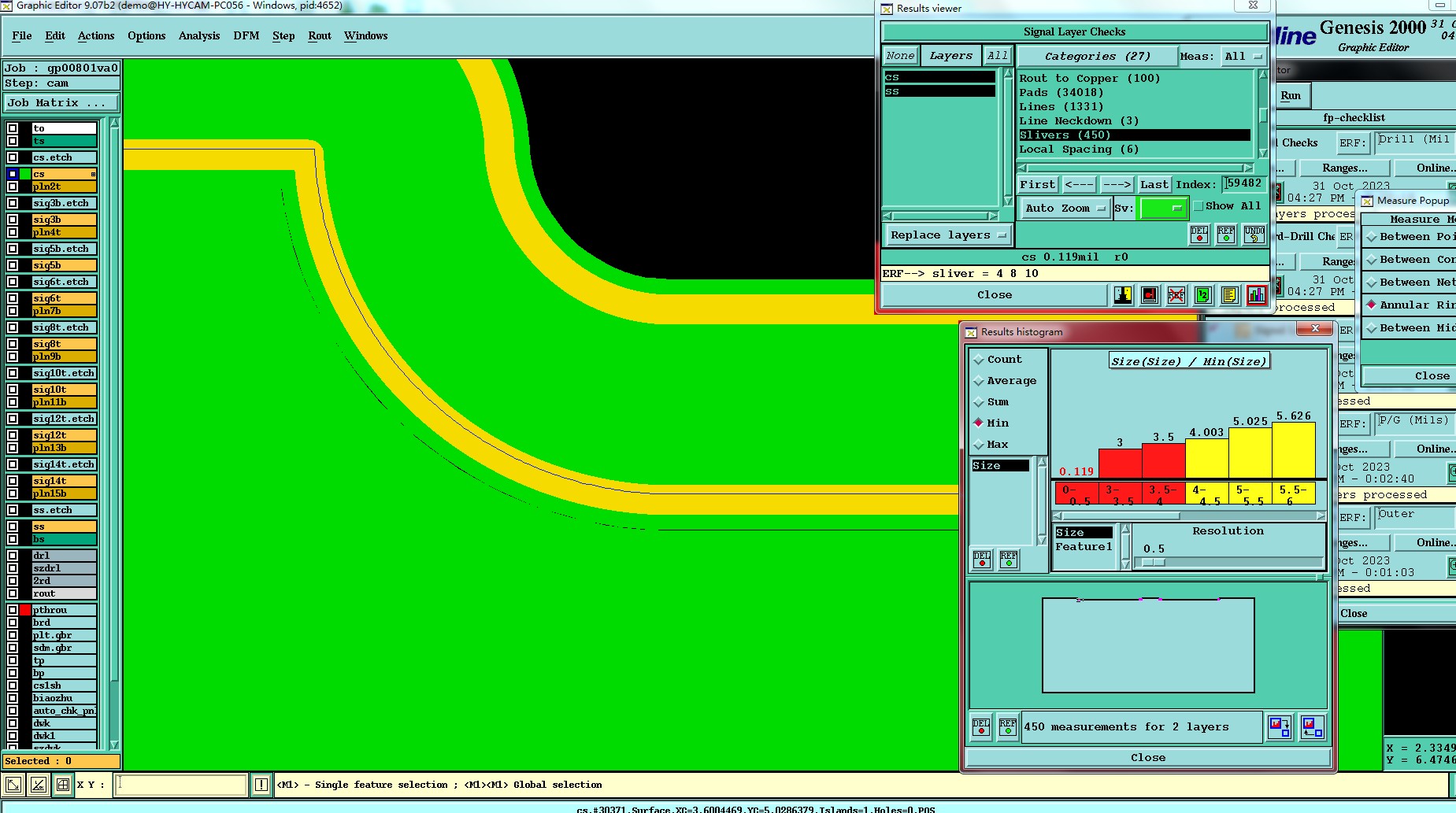Open histogram bar chart icon

(x=1257, y=295)
